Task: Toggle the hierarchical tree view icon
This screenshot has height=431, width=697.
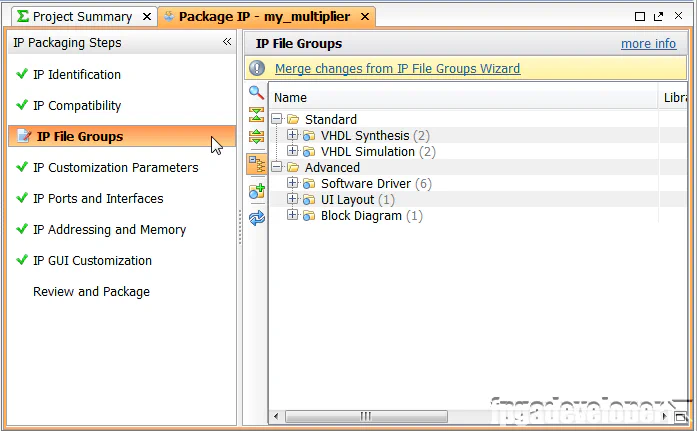Action: pyautogui.click(x=256, y=164)
